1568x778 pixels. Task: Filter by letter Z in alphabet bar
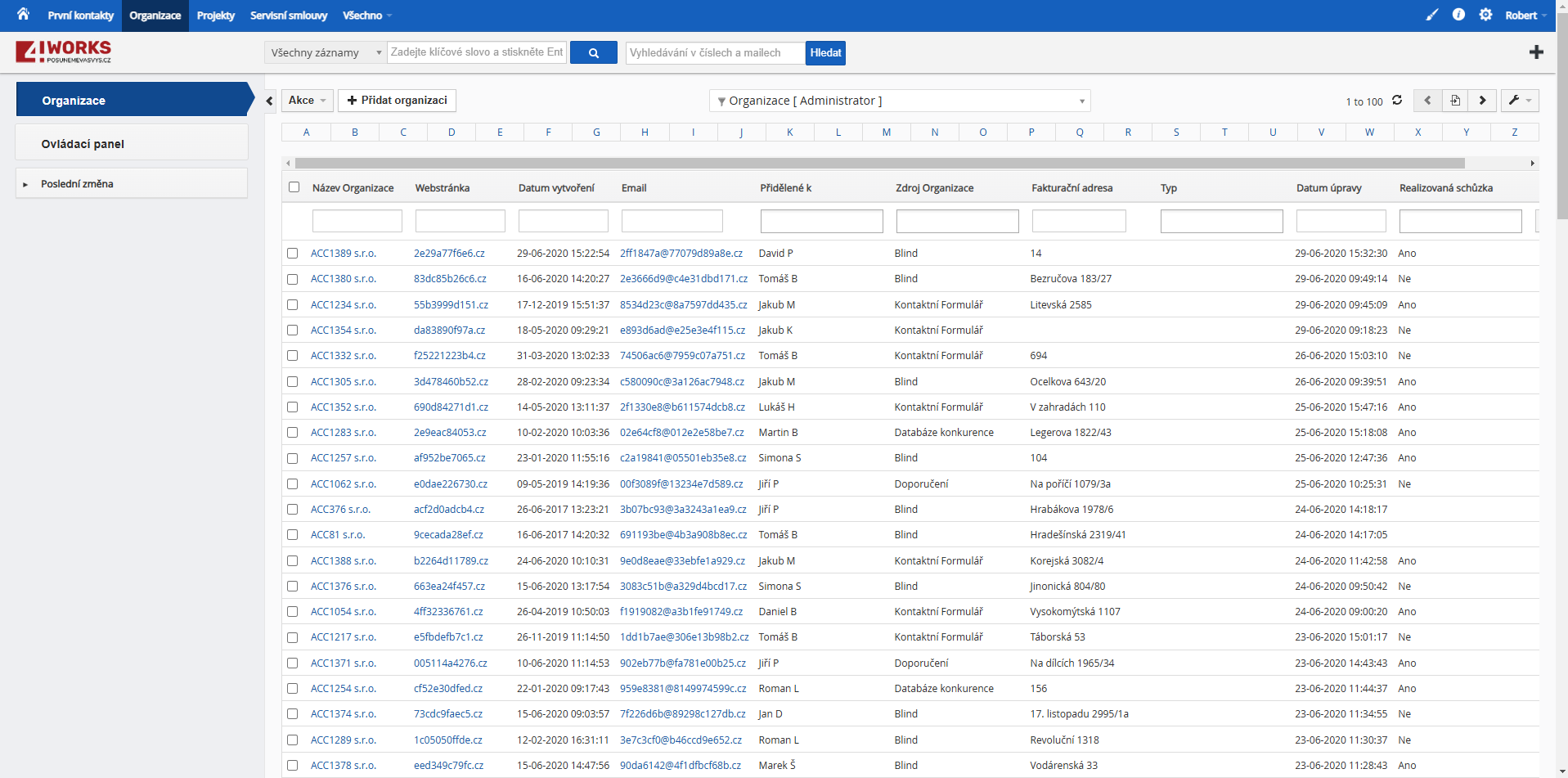tap(1515, 132)
